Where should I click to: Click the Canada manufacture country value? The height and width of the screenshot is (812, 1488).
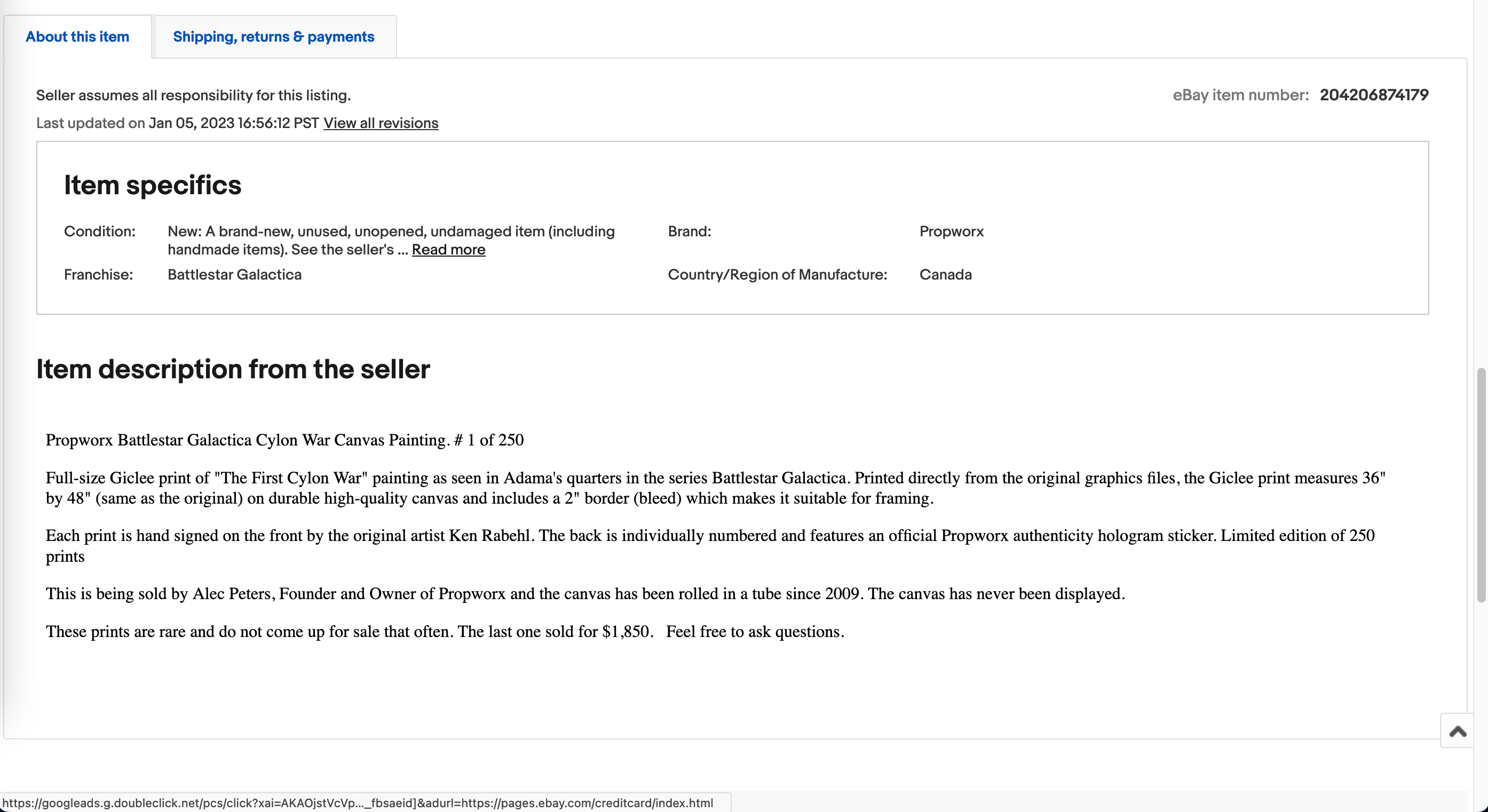[945, 275]
